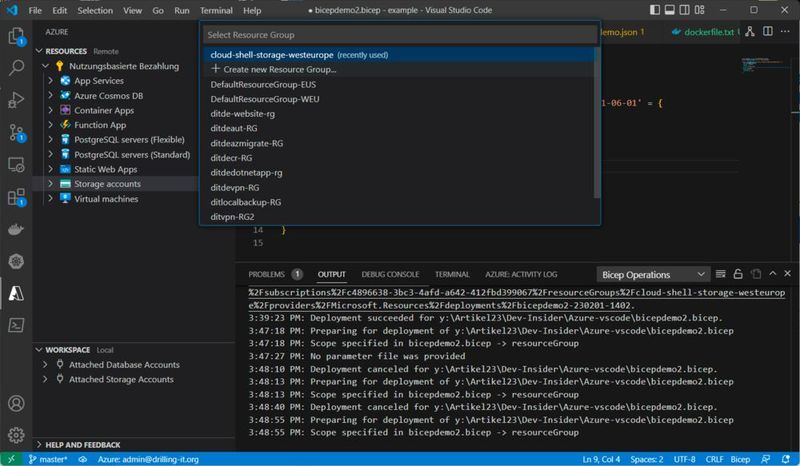Toggle bottom panel visibility
This screenshot has height=466, width=800.
tap(669, 10)
